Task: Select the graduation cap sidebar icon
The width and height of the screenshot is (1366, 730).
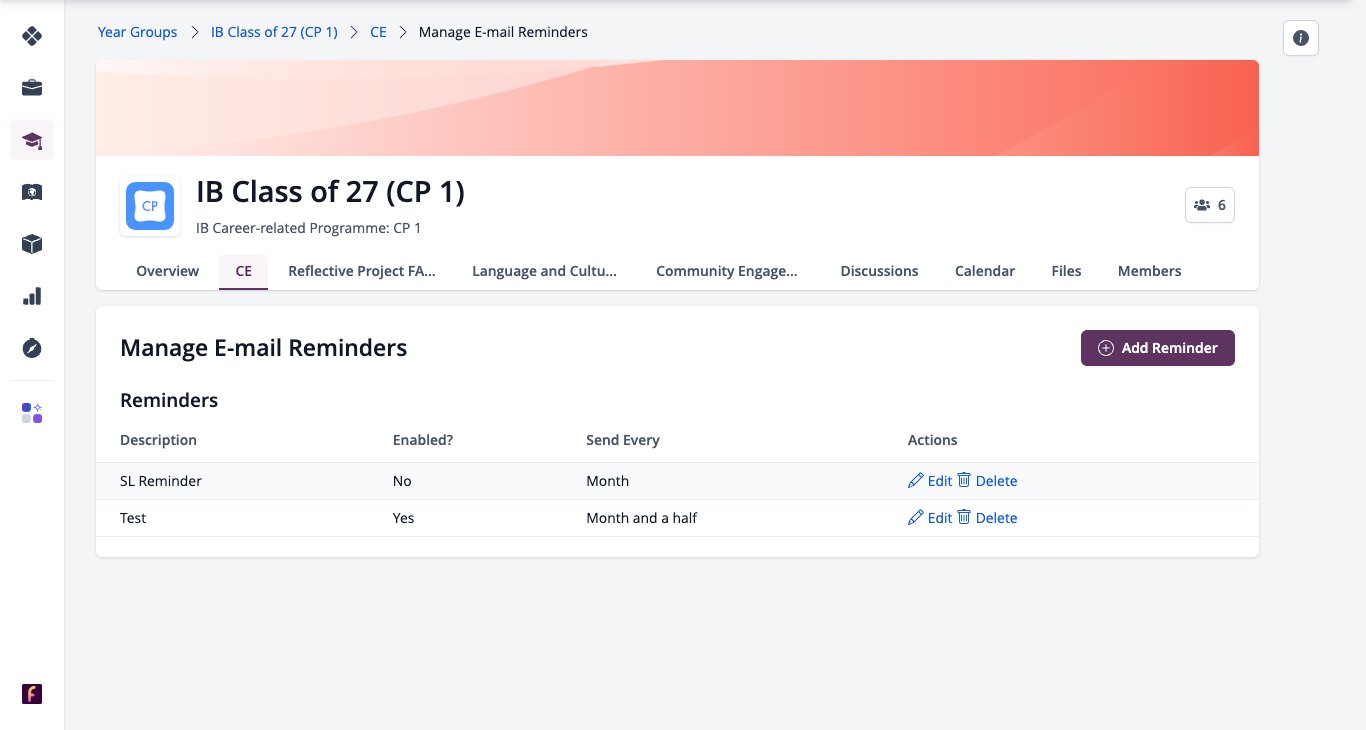Action: (x=32, y=140)
